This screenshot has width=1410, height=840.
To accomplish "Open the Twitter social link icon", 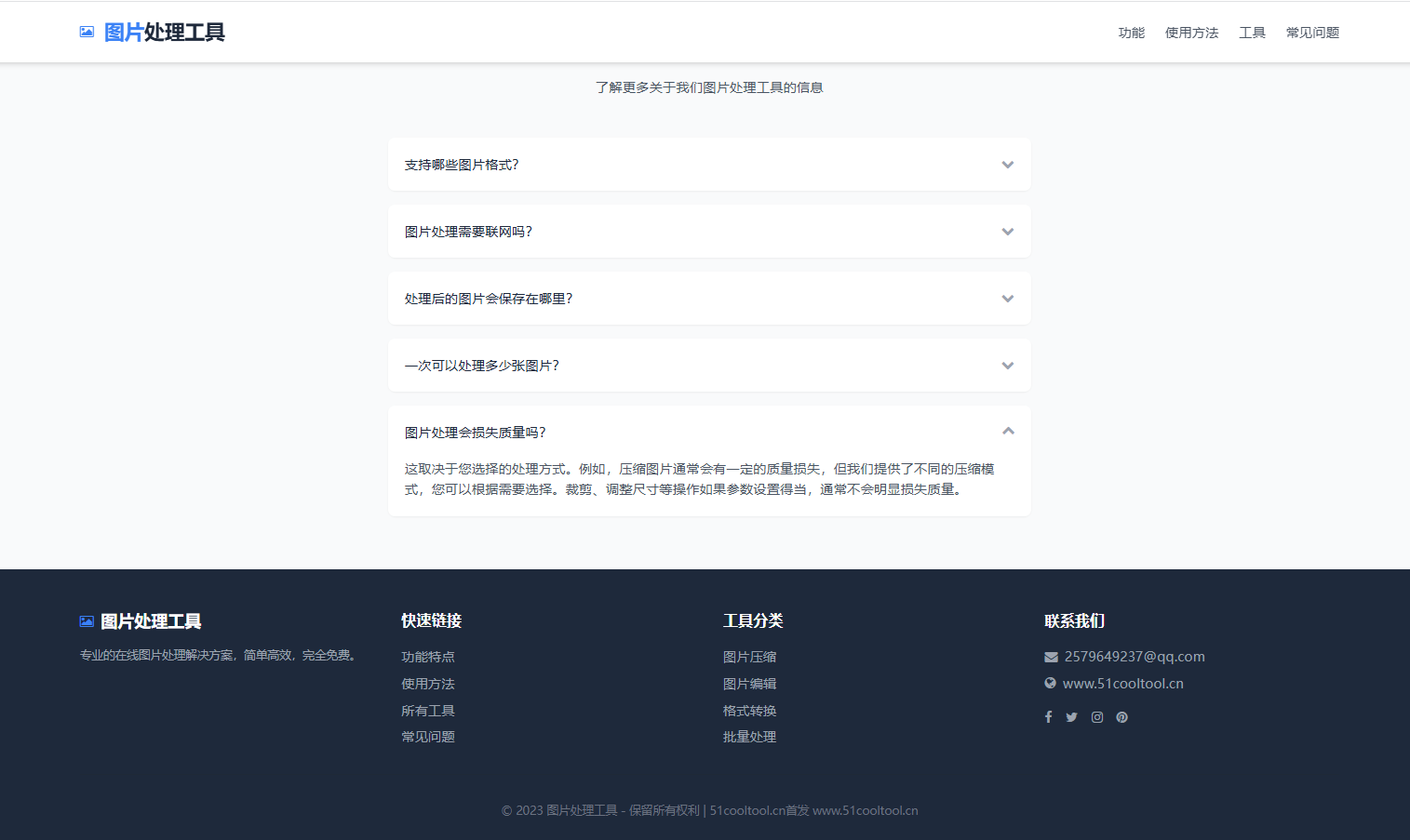I will point(1071,717).
